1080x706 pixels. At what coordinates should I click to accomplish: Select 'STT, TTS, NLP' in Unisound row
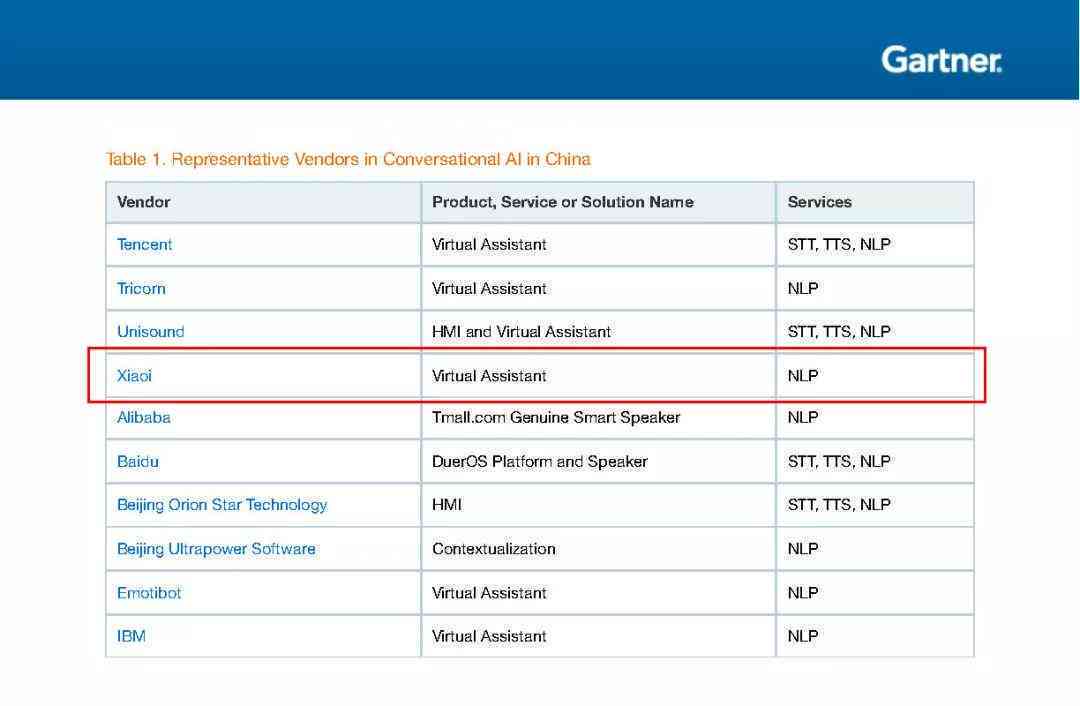[x=839, y=331]
